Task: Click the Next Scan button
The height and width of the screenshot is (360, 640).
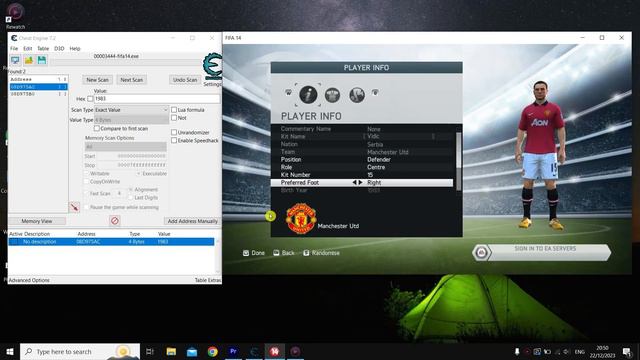Action: pyautogui.click(x=131, y=80)
